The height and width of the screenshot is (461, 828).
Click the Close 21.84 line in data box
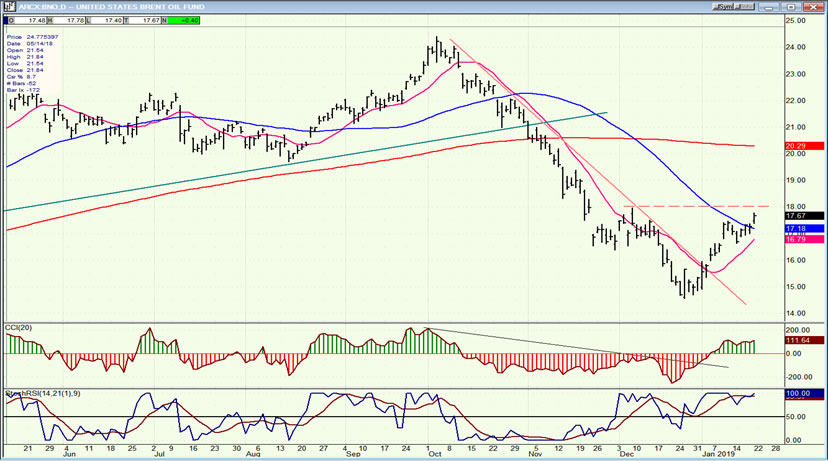pyautogui.click(x=25, y=70)
